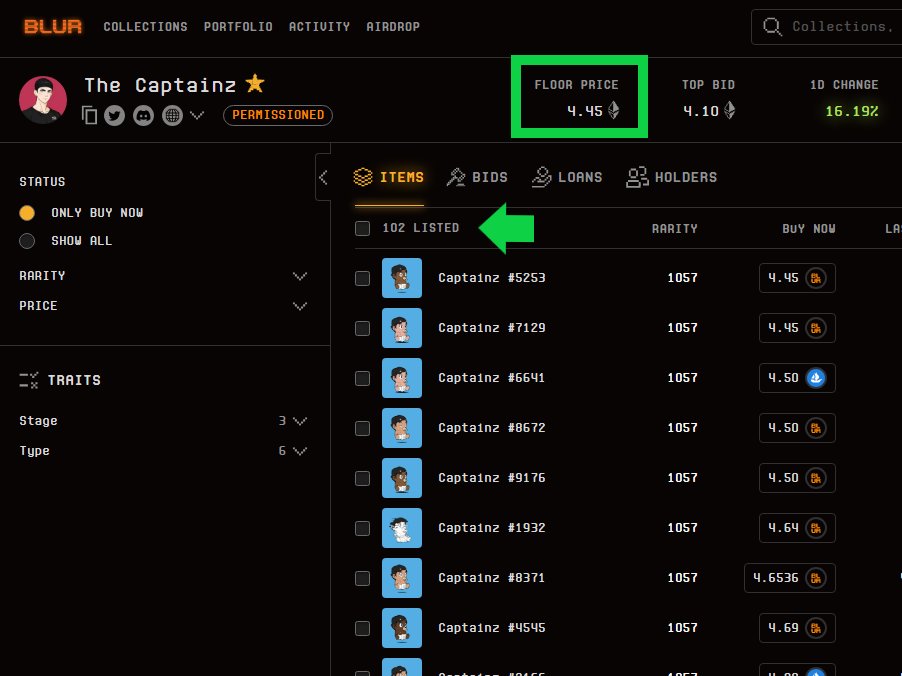Viewport: 902px width, 676px height.
Task: Check the select-all 102 Listed checkbox
Action: pyautogui.click(x=362, y=228)
